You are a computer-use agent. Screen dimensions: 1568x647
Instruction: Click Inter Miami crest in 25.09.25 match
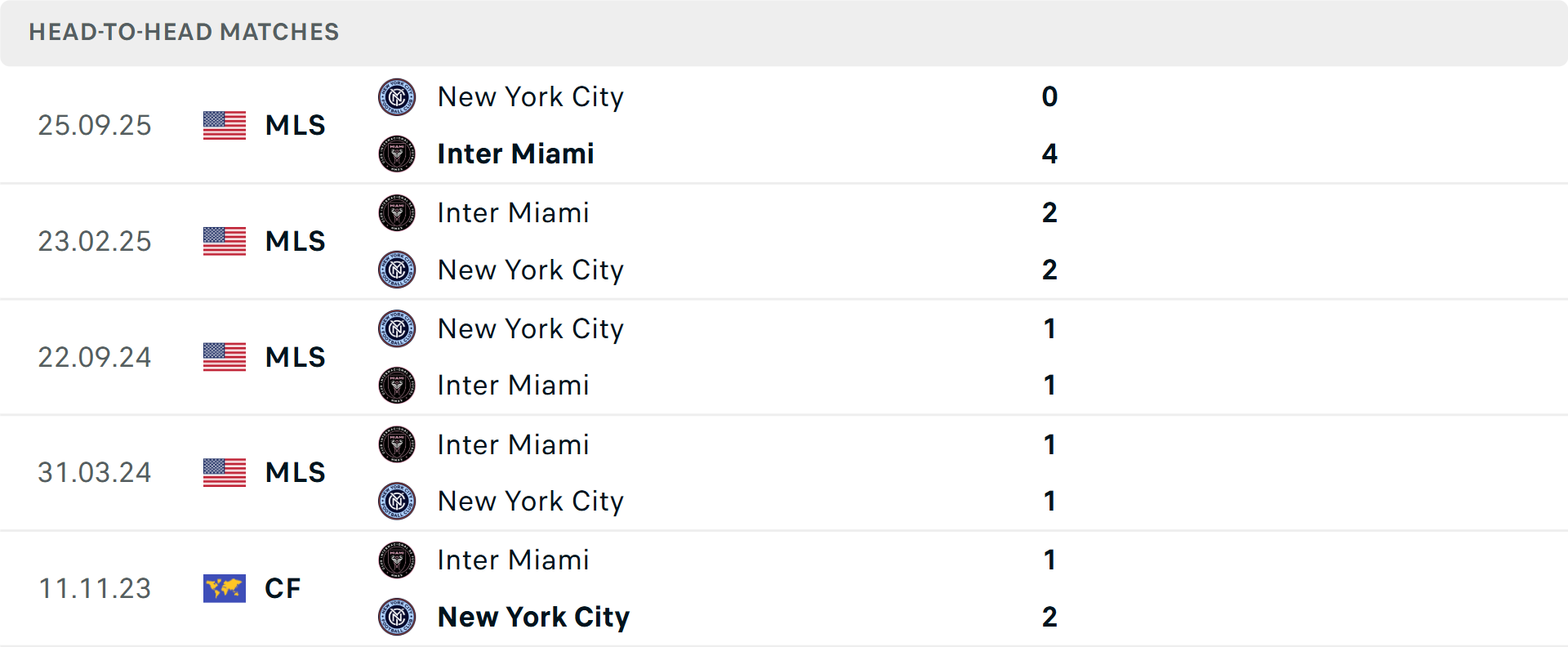click(397, 154)
